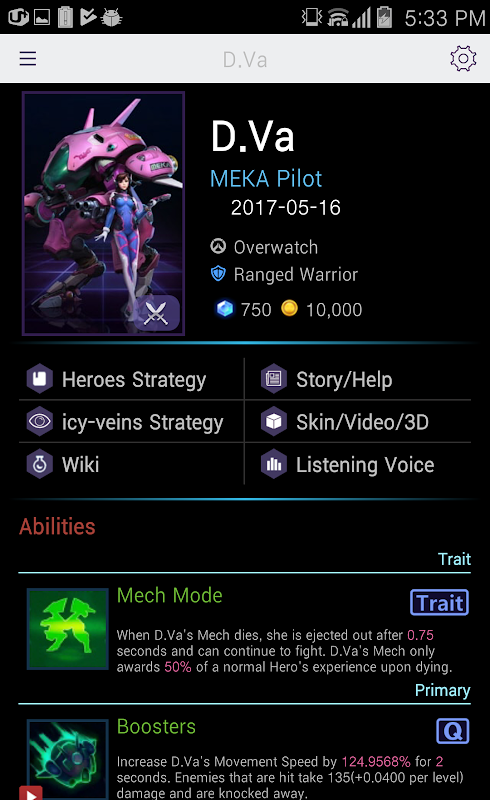Tap the Wiki flask icon

tap(40, 464)
